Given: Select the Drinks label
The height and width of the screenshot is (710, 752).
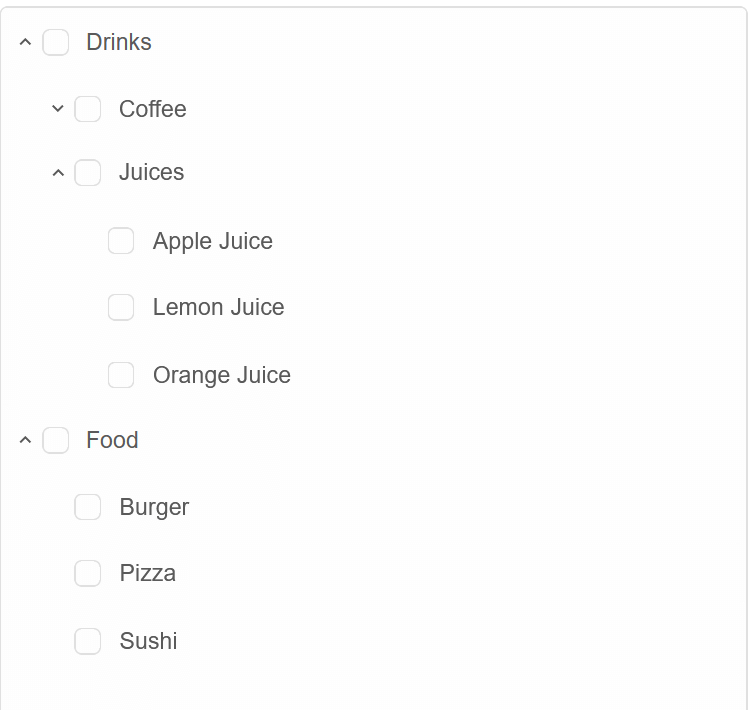Looking at the screenshot, I should click(x=119, y=42).
